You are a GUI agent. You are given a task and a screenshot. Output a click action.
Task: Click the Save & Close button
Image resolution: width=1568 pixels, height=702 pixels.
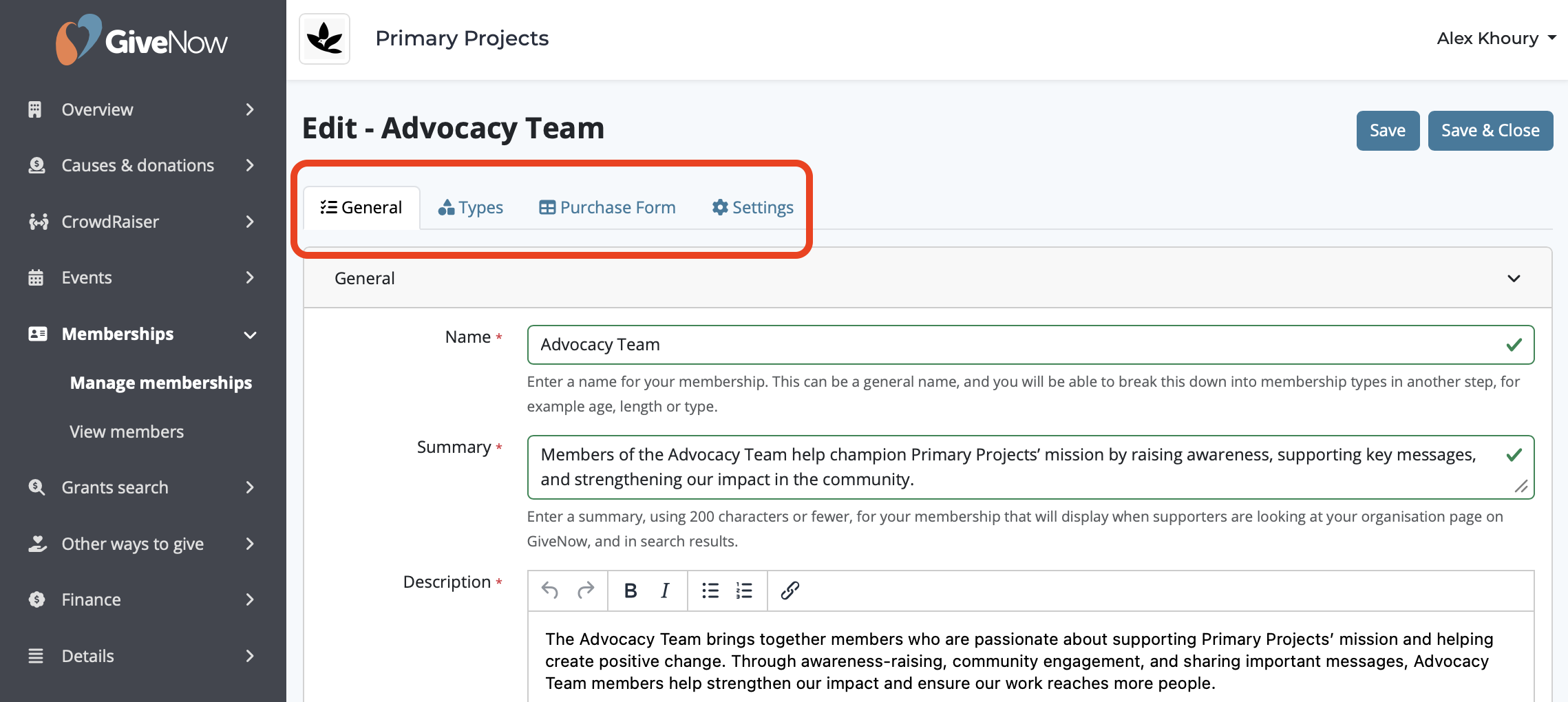pos(1490,131)
